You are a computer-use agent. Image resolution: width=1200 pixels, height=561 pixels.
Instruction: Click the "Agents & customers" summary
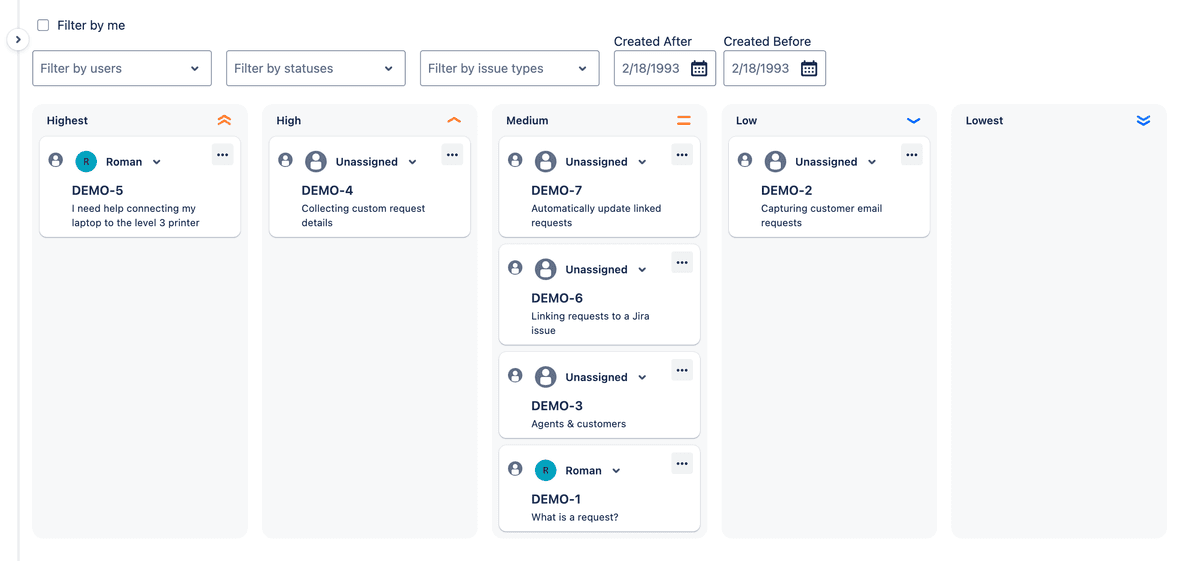579,424
